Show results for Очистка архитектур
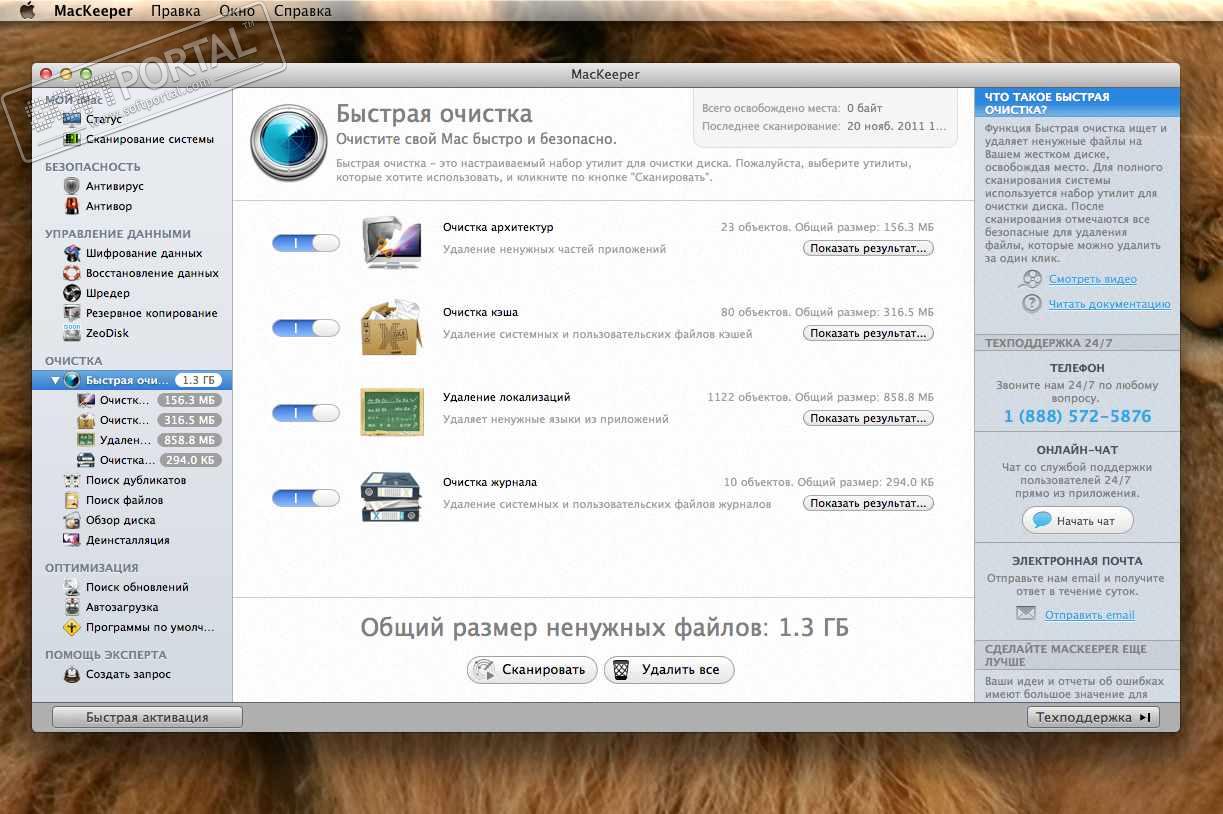 tap(868, 248)
